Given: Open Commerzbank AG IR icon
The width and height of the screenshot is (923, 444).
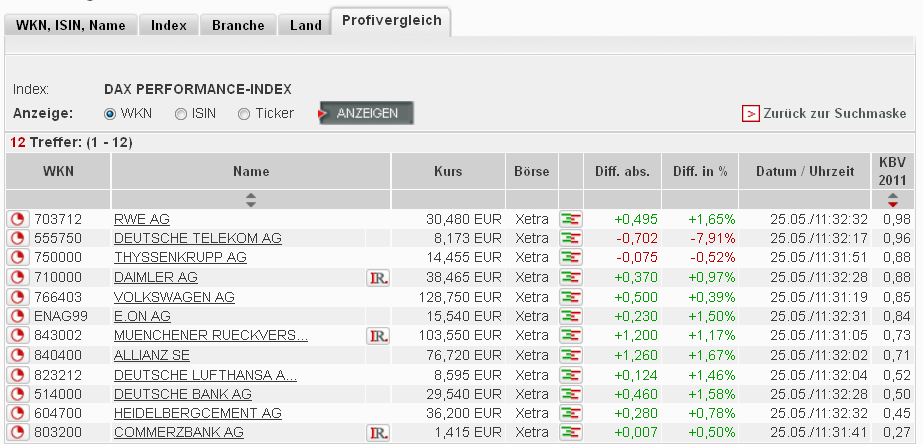Looking at the screenshot, I should [x=378, y=433].
